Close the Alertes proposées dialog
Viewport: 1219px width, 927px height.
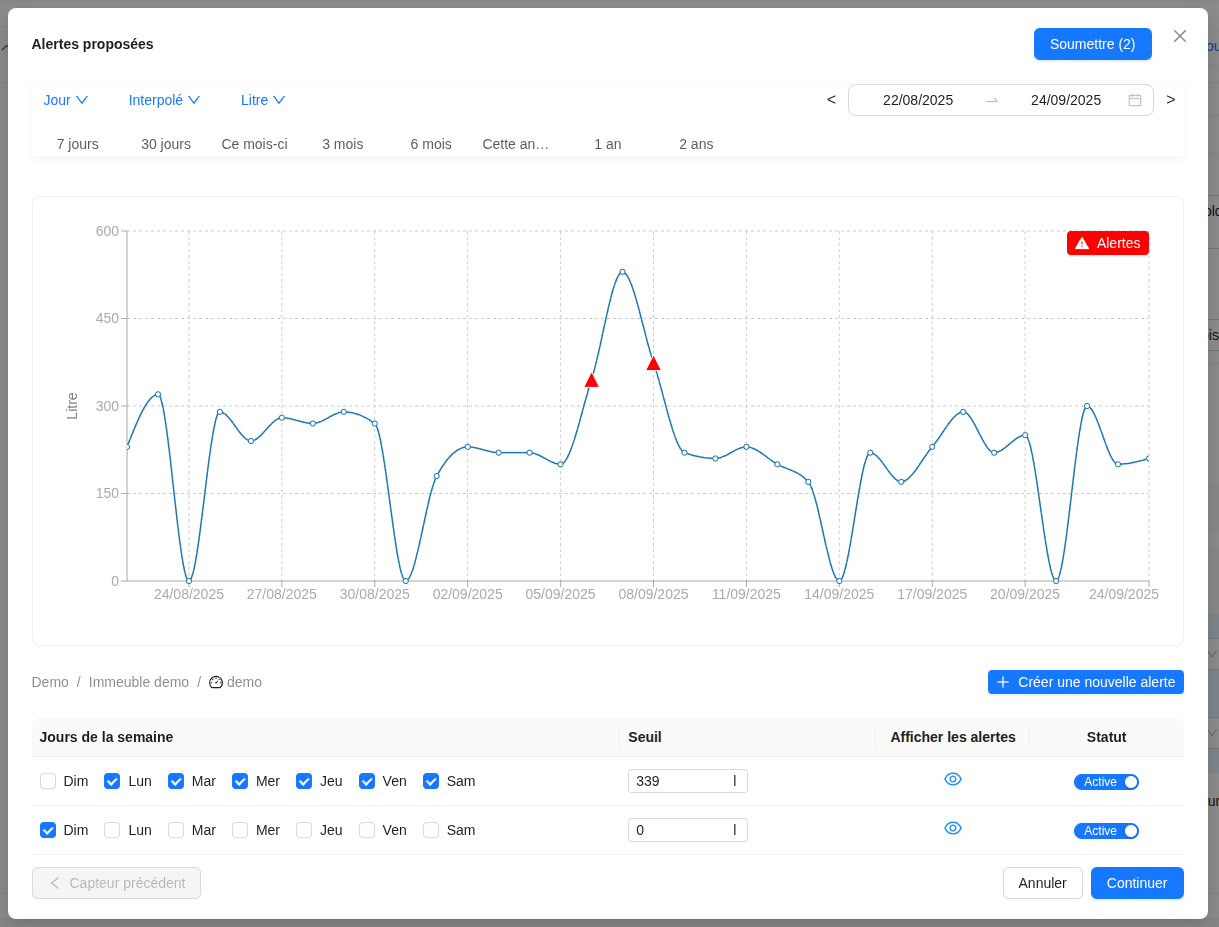(x=1179, y=36)
